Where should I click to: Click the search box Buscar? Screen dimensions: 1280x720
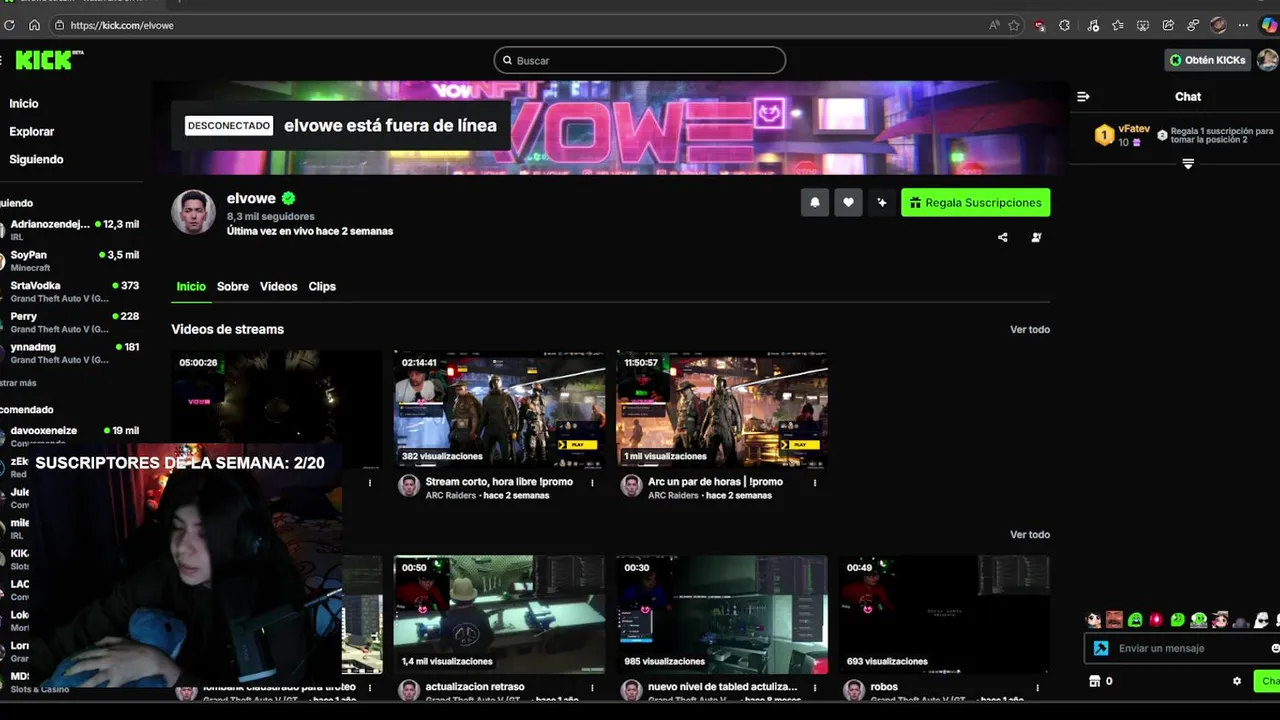pos(640,60)
